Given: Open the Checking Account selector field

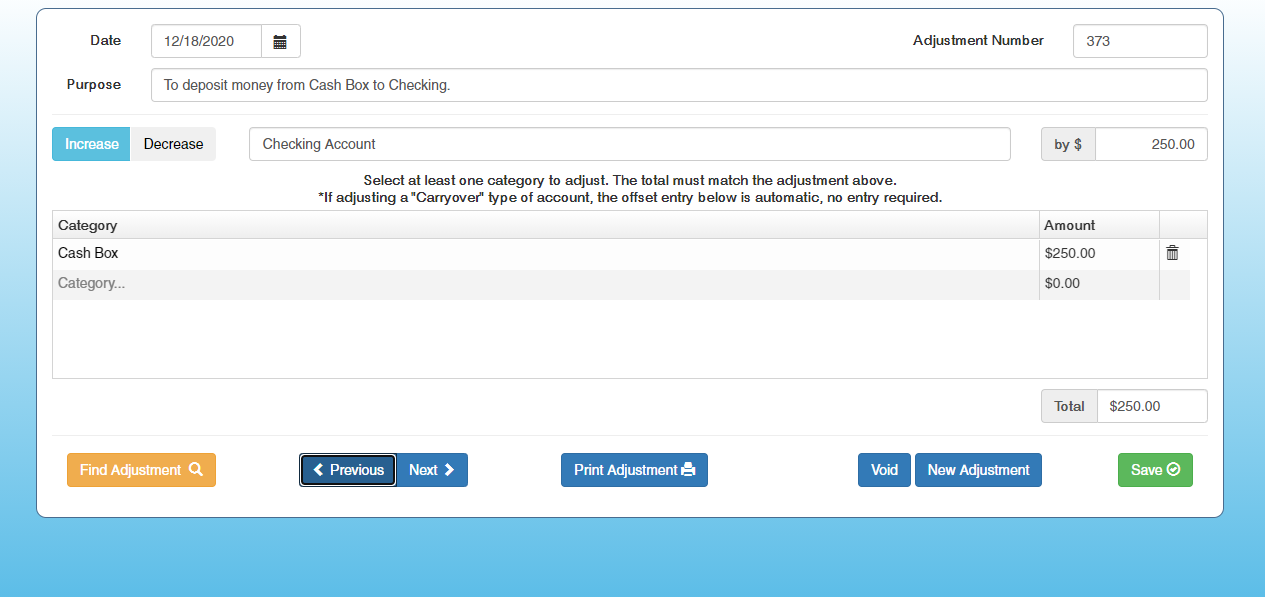Looking at the screenshot, I should tap(629, 144).
